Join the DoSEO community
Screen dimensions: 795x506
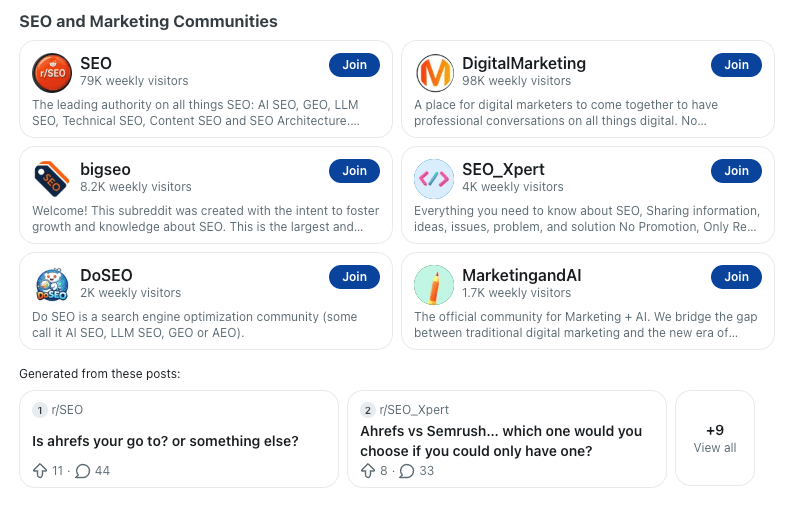[x=354, y=277]
